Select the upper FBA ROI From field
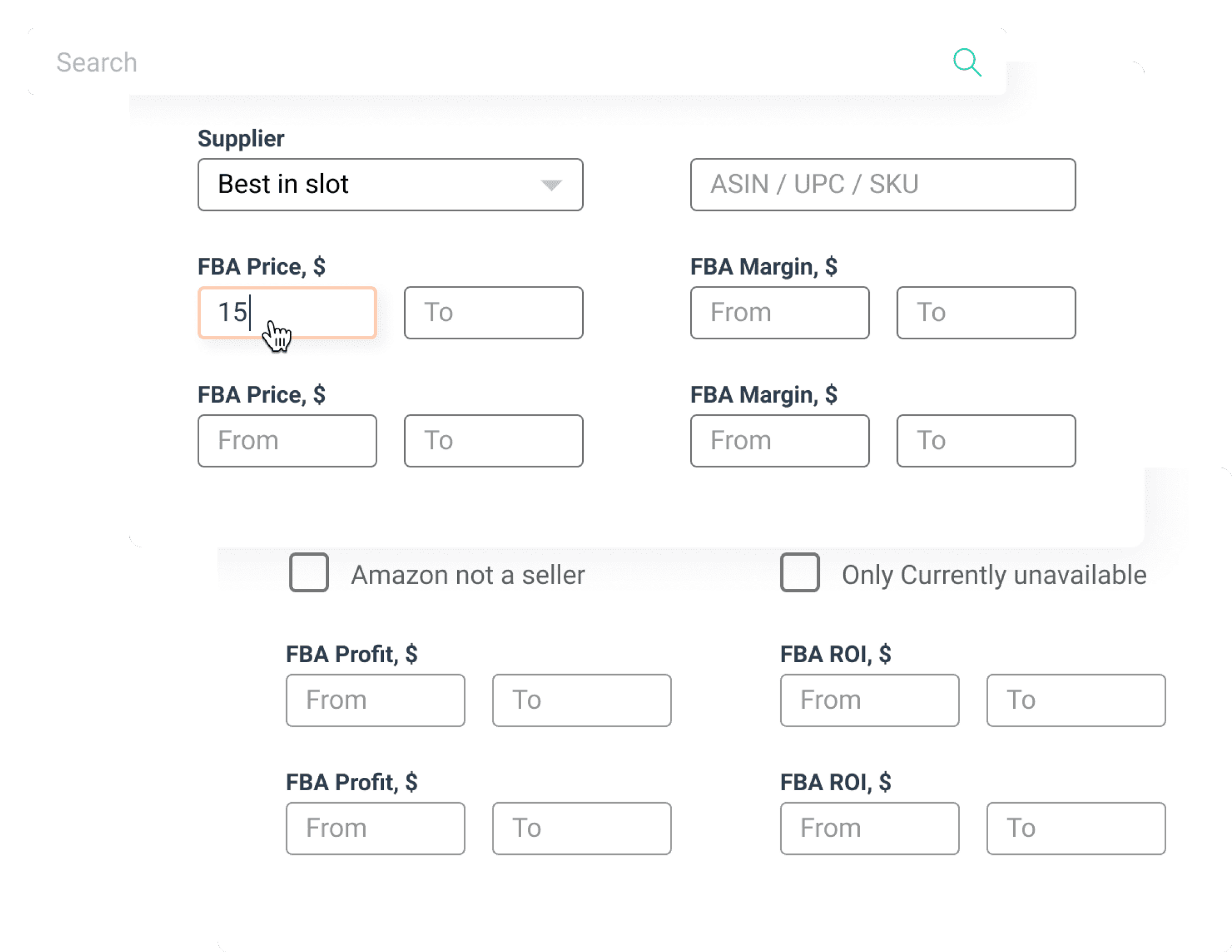The height and width of the screenshot is (952, 1232). point(869,700)
